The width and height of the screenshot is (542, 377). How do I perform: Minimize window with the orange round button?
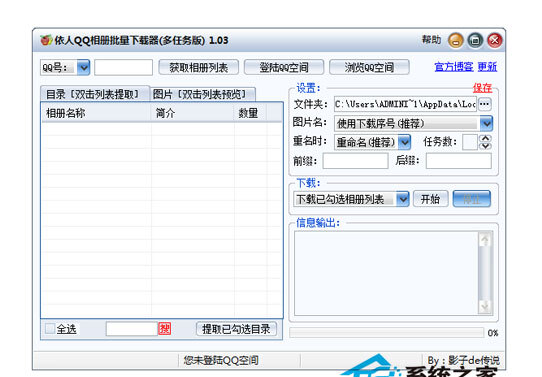tap(456, 41)
